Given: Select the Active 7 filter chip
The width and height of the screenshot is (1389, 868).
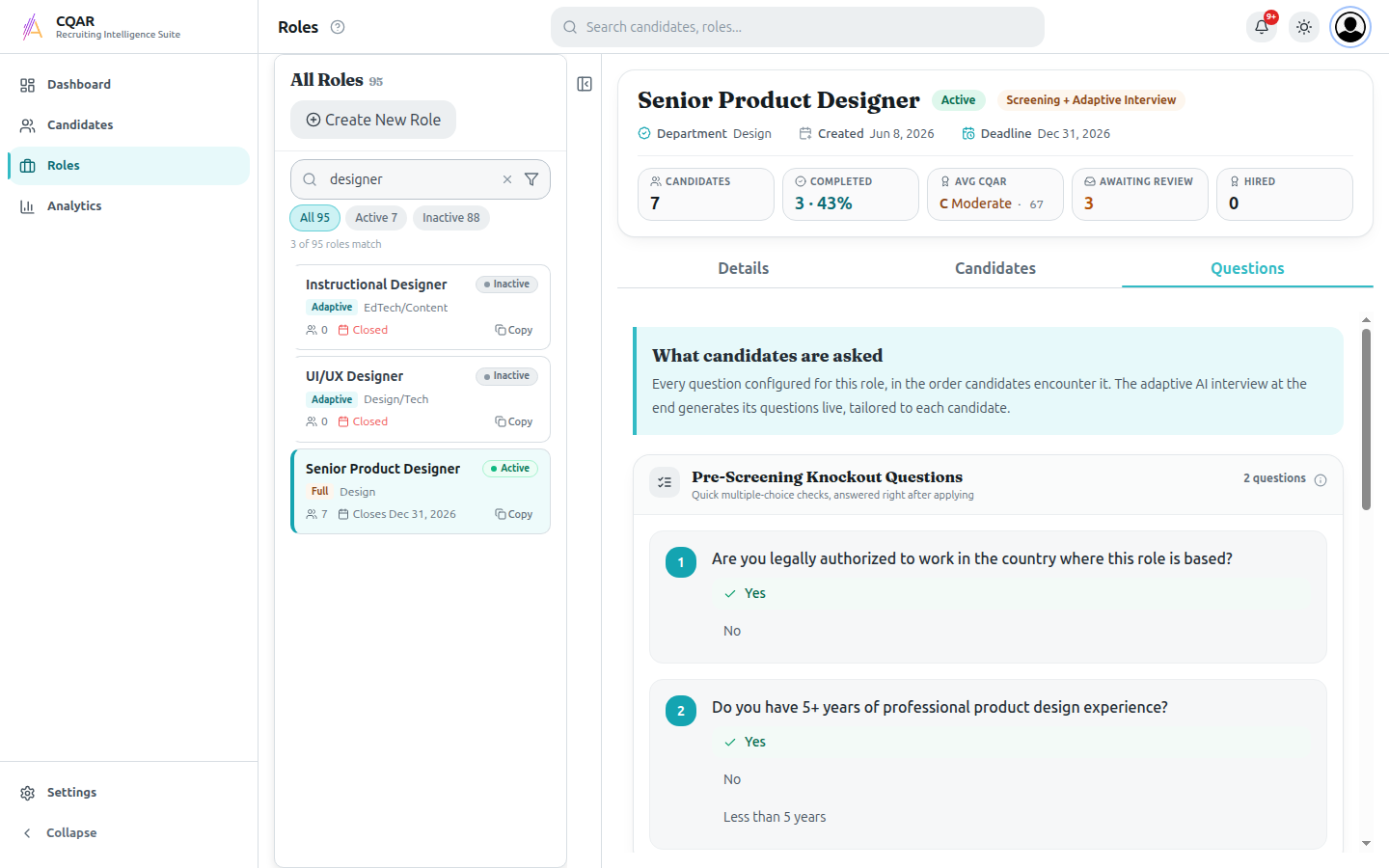Looking at the screenshot, I should (x=376, y=218).
